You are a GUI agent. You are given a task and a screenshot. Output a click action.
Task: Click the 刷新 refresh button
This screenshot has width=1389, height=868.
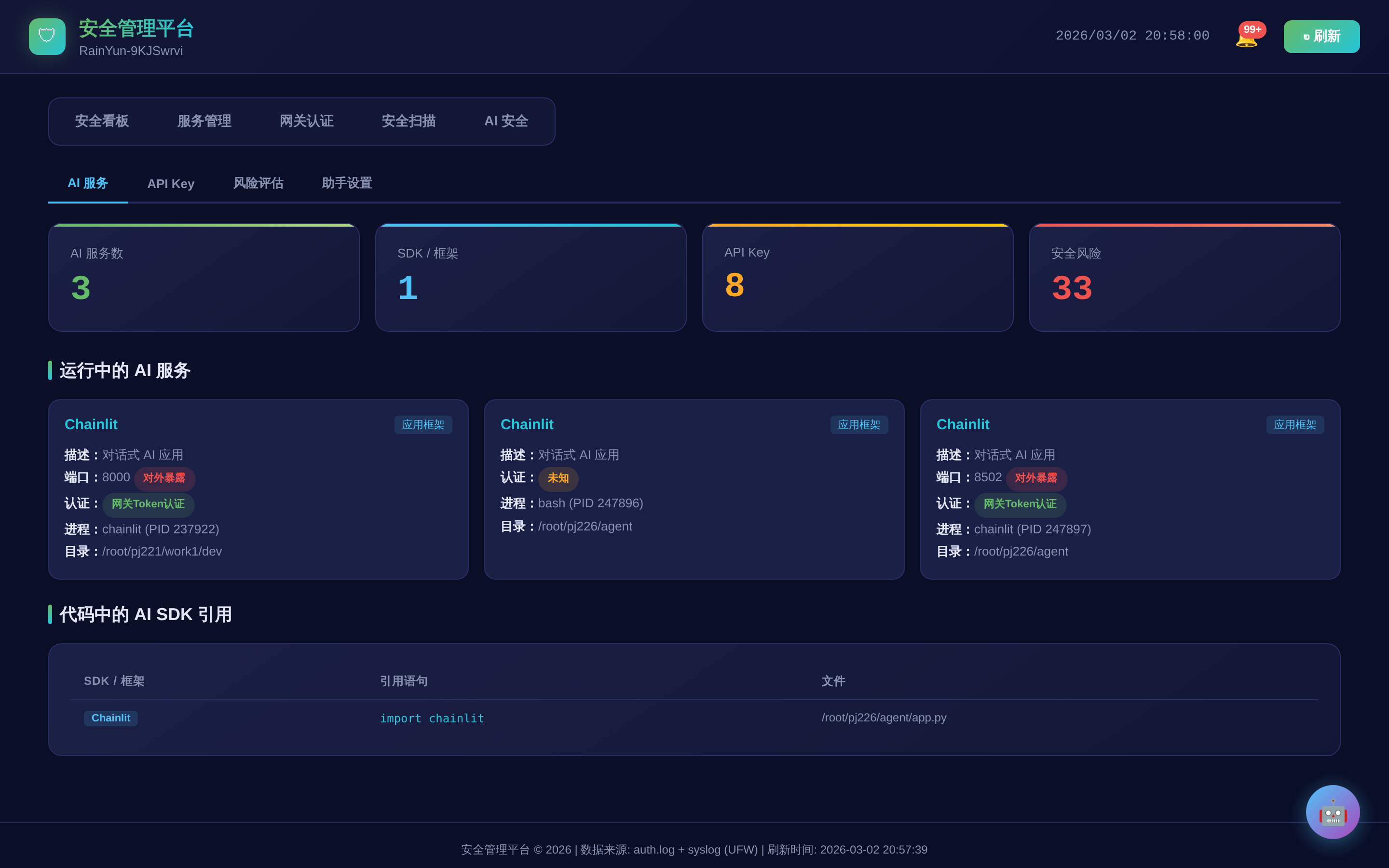(1321, 37)
